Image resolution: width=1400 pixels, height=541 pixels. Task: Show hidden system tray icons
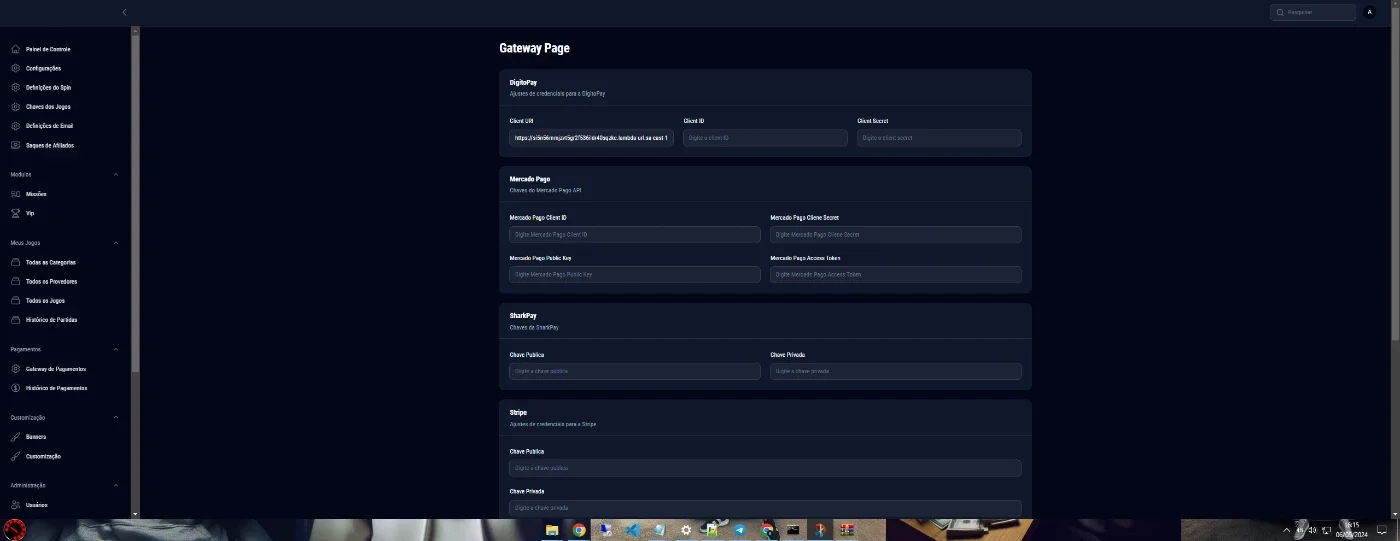click(x=1287, y=530)
